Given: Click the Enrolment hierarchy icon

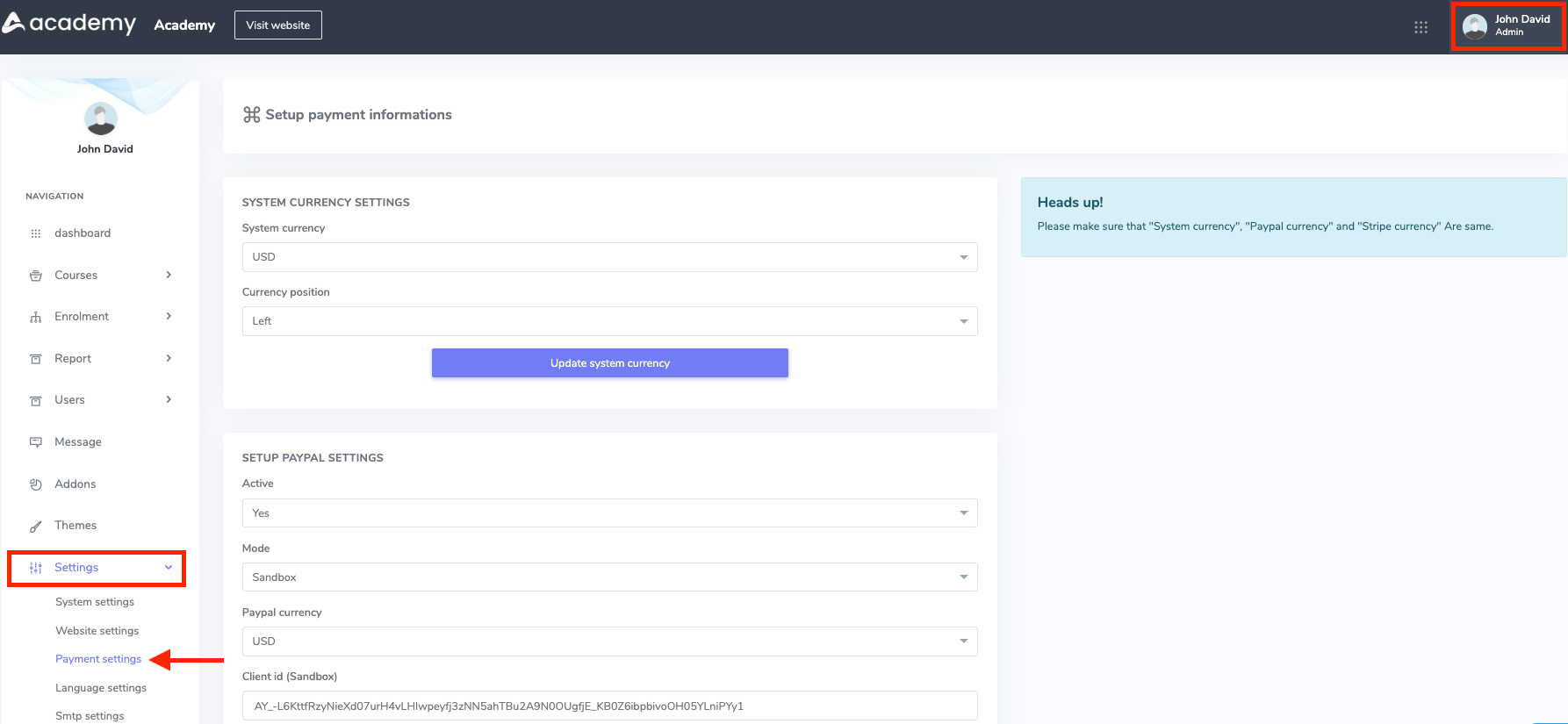Looking at the screenshot, I should (x=36, y=317).
